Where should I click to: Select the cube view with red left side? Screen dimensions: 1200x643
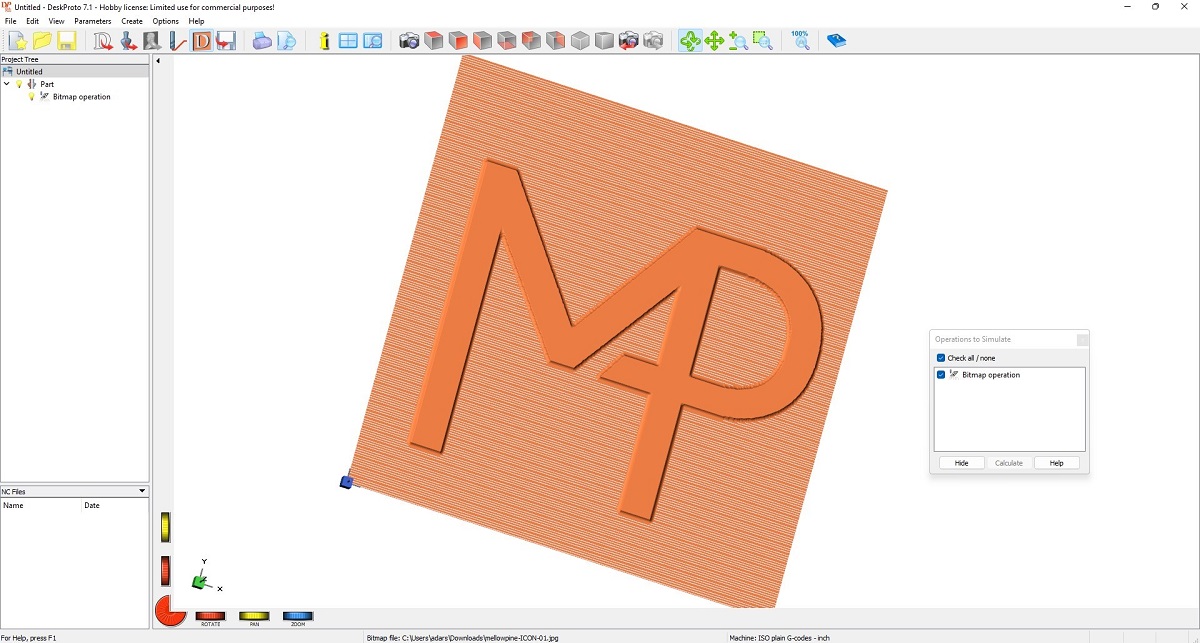tap(482, 41)
